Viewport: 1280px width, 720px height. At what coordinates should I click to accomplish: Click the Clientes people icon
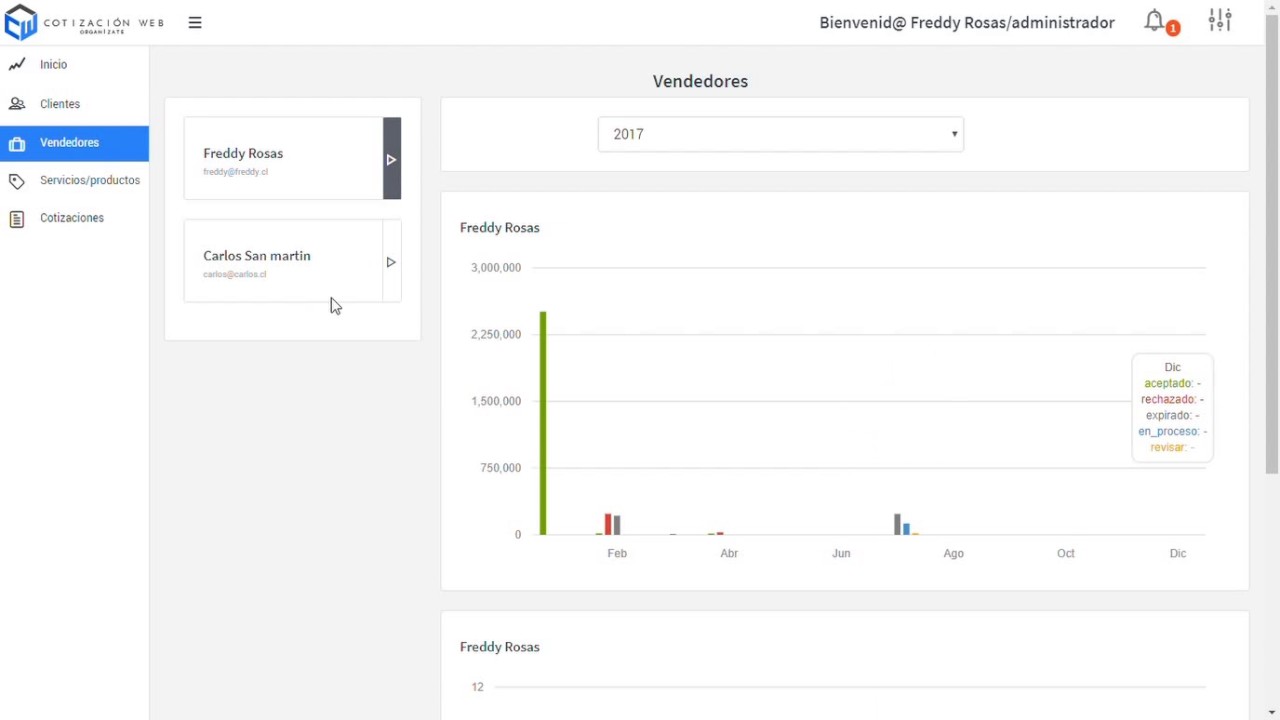coord(17,104)
